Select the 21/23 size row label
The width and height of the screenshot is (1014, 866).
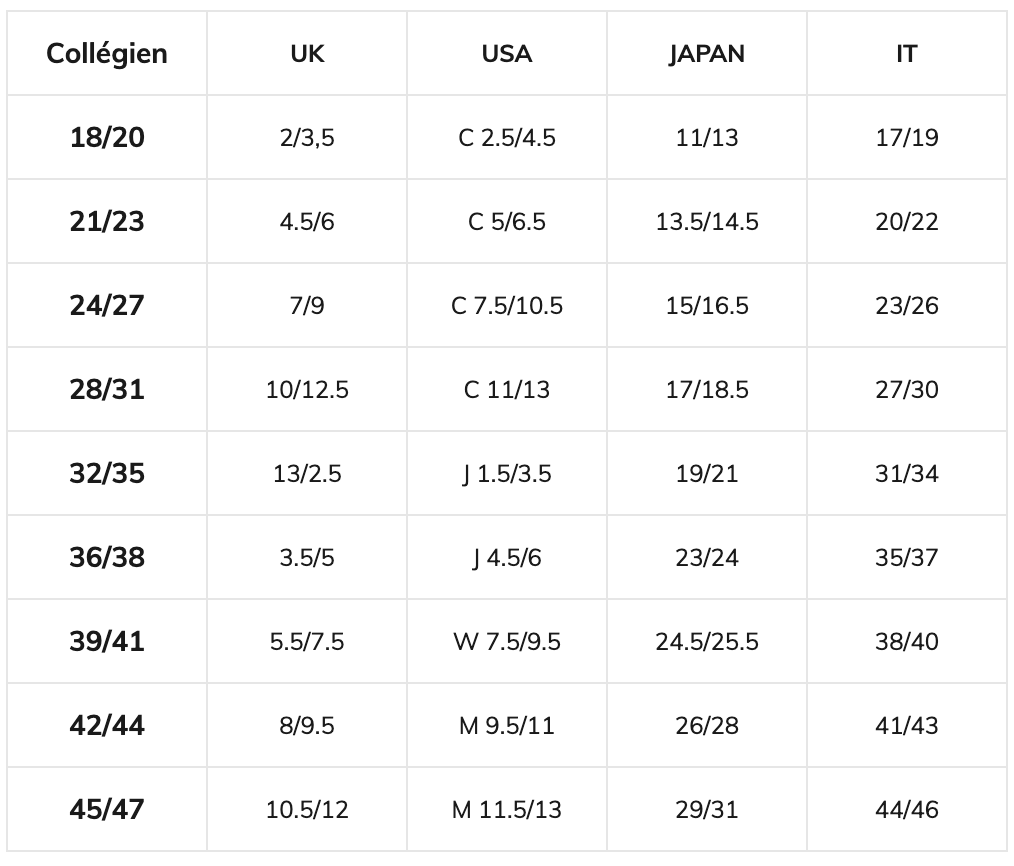(107, 222)
